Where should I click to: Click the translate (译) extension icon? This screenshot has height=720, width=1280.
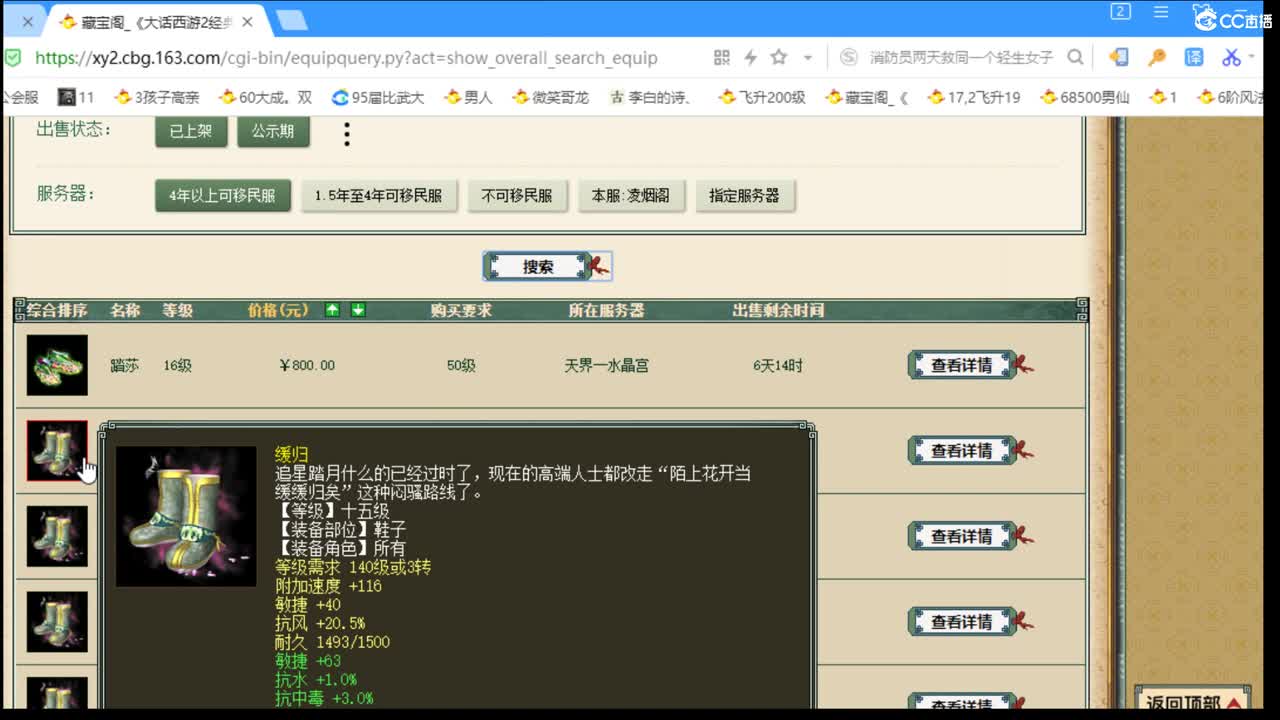(1194, 57)
